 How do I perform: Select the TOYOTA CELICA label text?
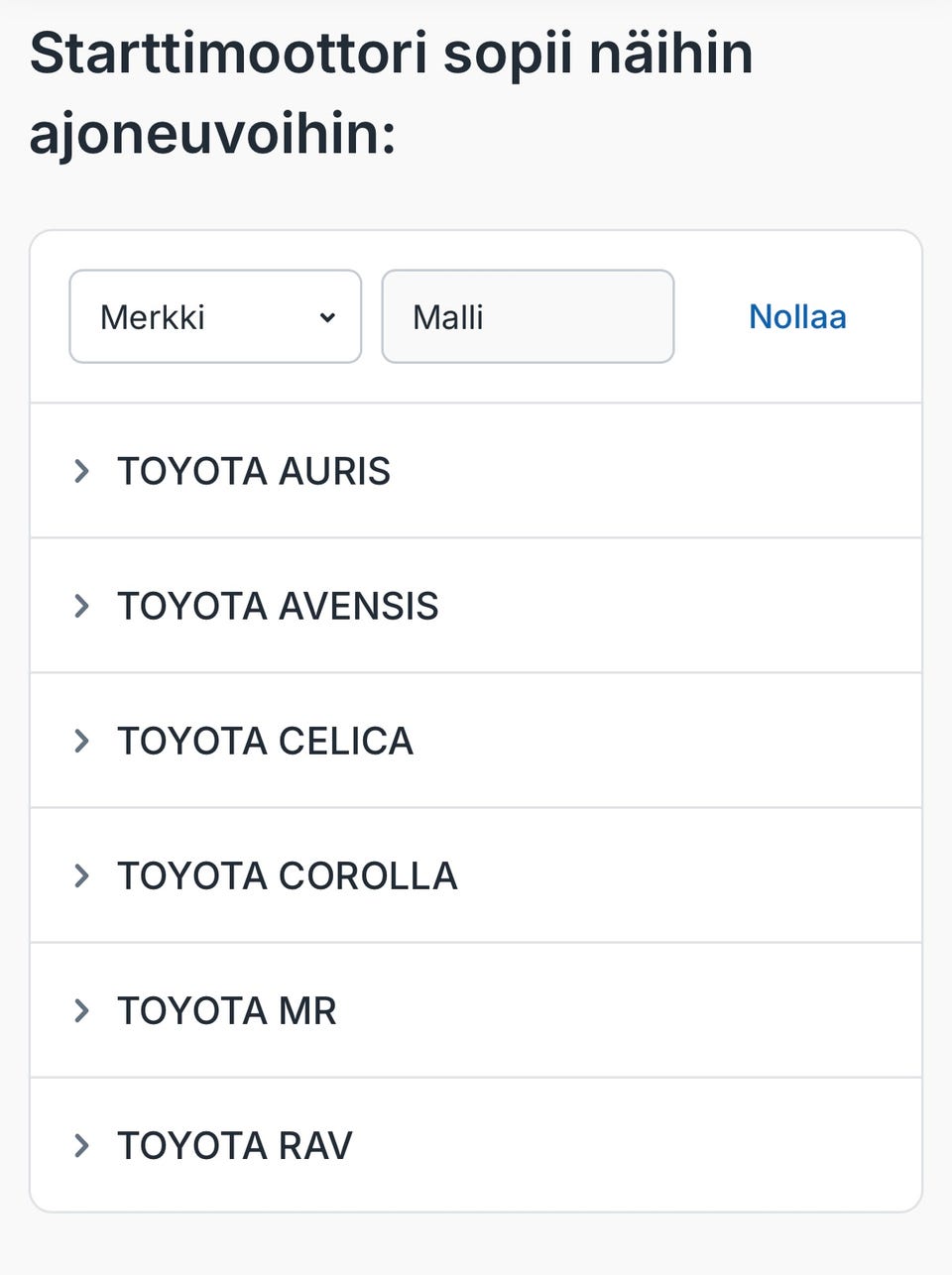click(265, 741)
